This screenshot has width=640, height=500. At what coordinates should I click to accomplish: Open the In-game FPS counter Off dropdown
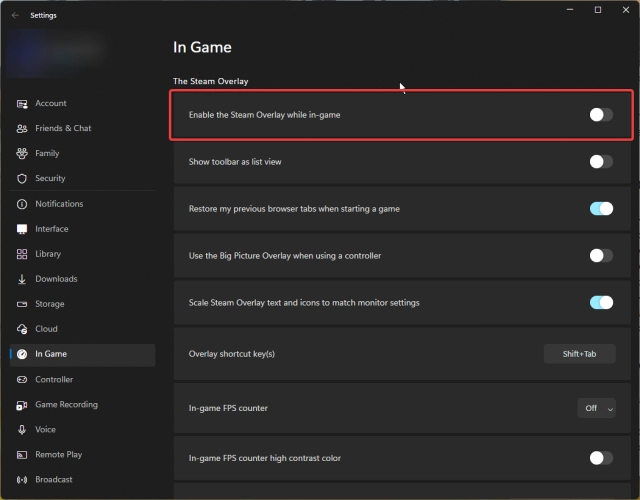tap(596, 408)
